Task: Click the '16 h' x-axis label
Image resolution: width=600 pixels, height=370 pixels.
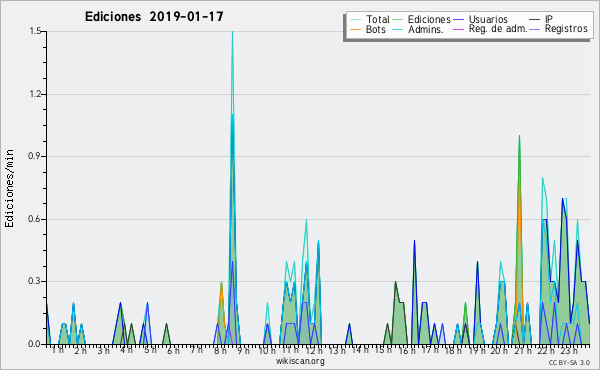Action: [407, 350]
